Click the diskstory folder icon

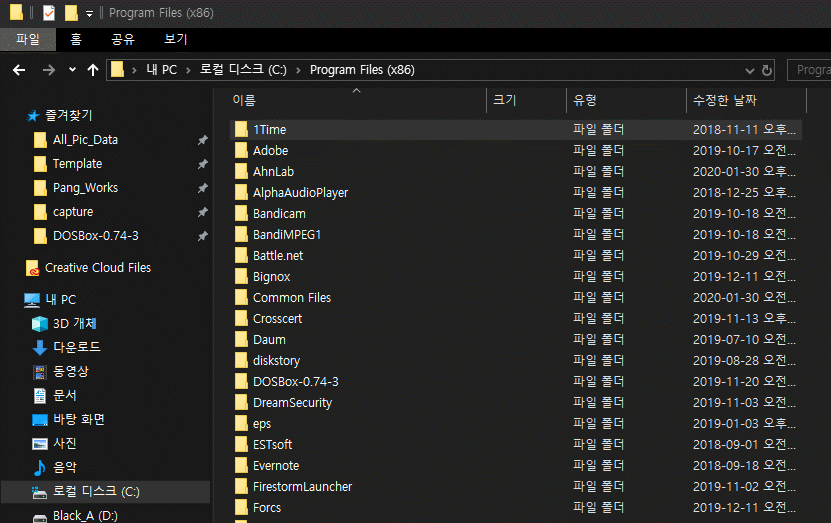point(241,360)
